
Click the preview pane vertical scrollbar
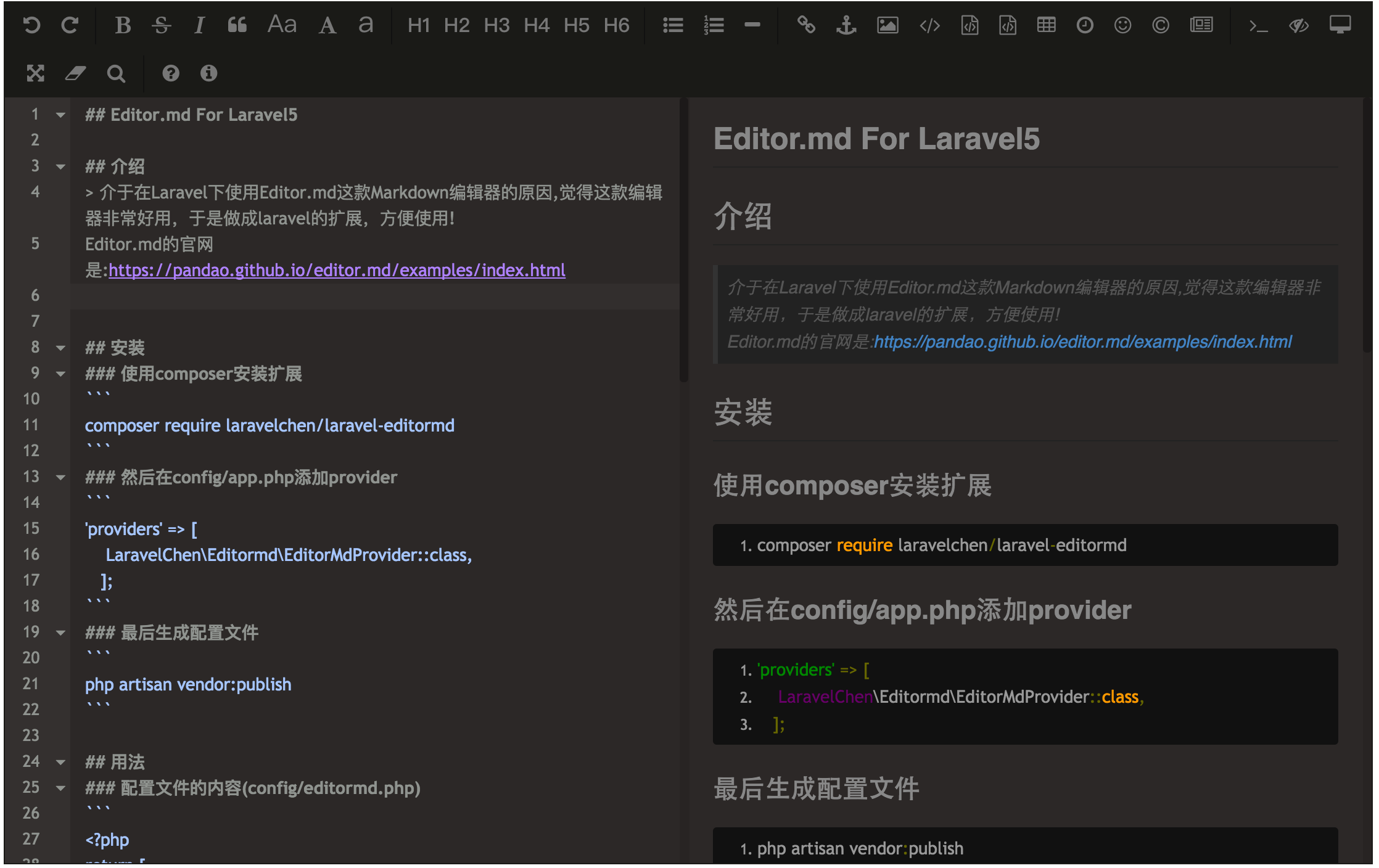click(1367, 225)
